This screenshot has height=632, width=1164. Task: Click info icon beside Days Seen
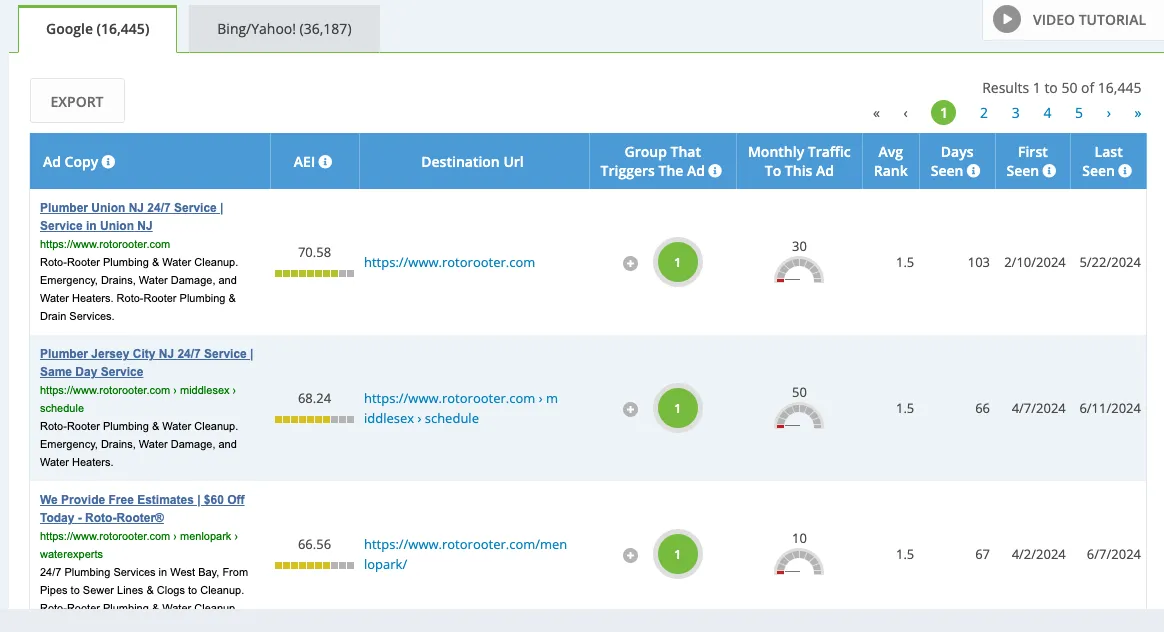(973, 171)
